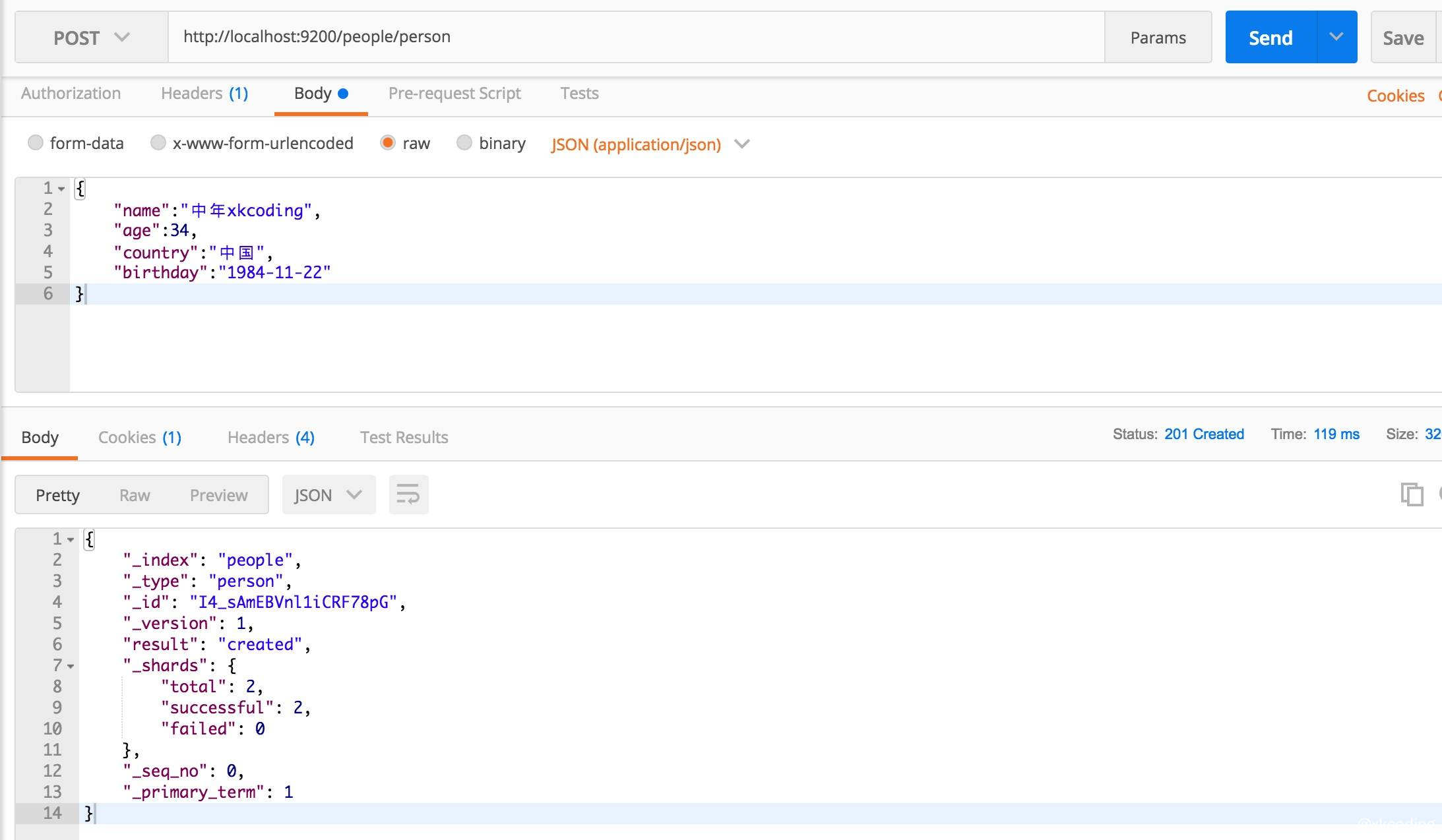Click into the request URL field
This screenshot has width=1442, height=840.
pos(633,37)
